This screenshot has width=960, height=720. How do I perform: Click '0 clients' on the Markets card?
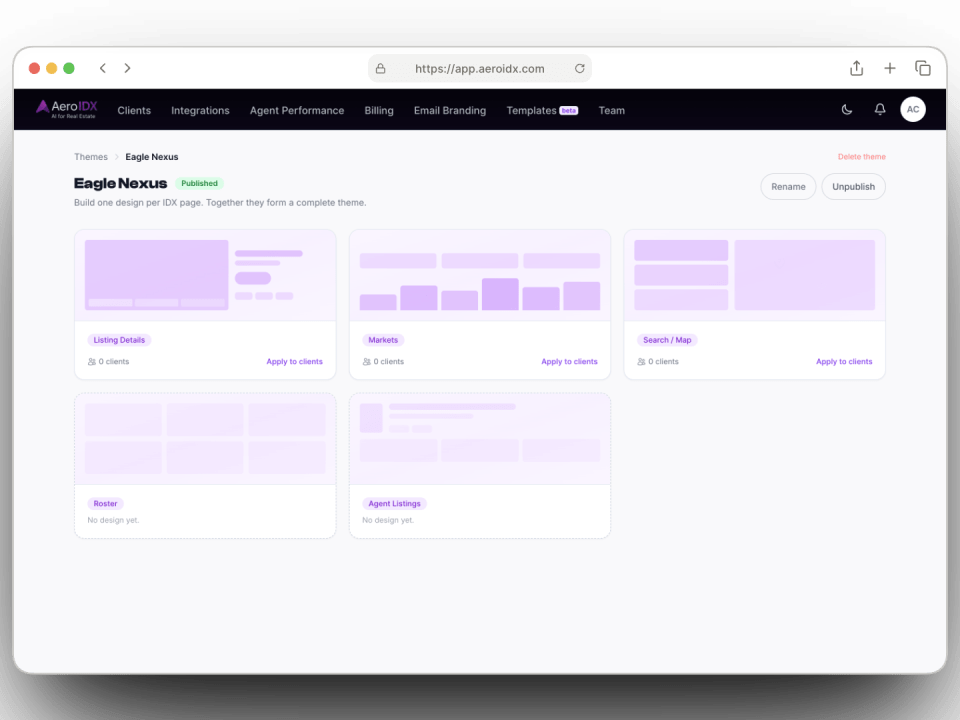[x=389, y=362]
